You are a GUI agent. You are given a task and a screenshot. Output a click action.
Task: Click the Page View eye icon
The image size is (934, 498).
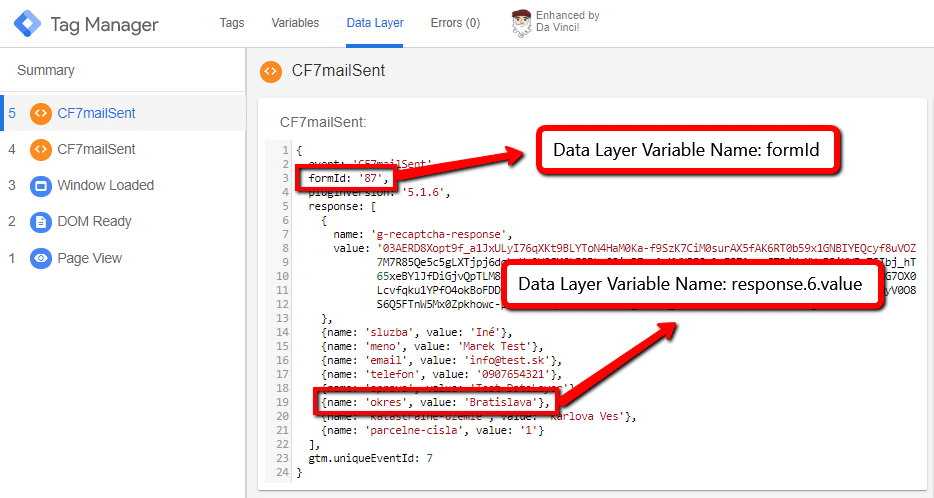pos(41,258)
